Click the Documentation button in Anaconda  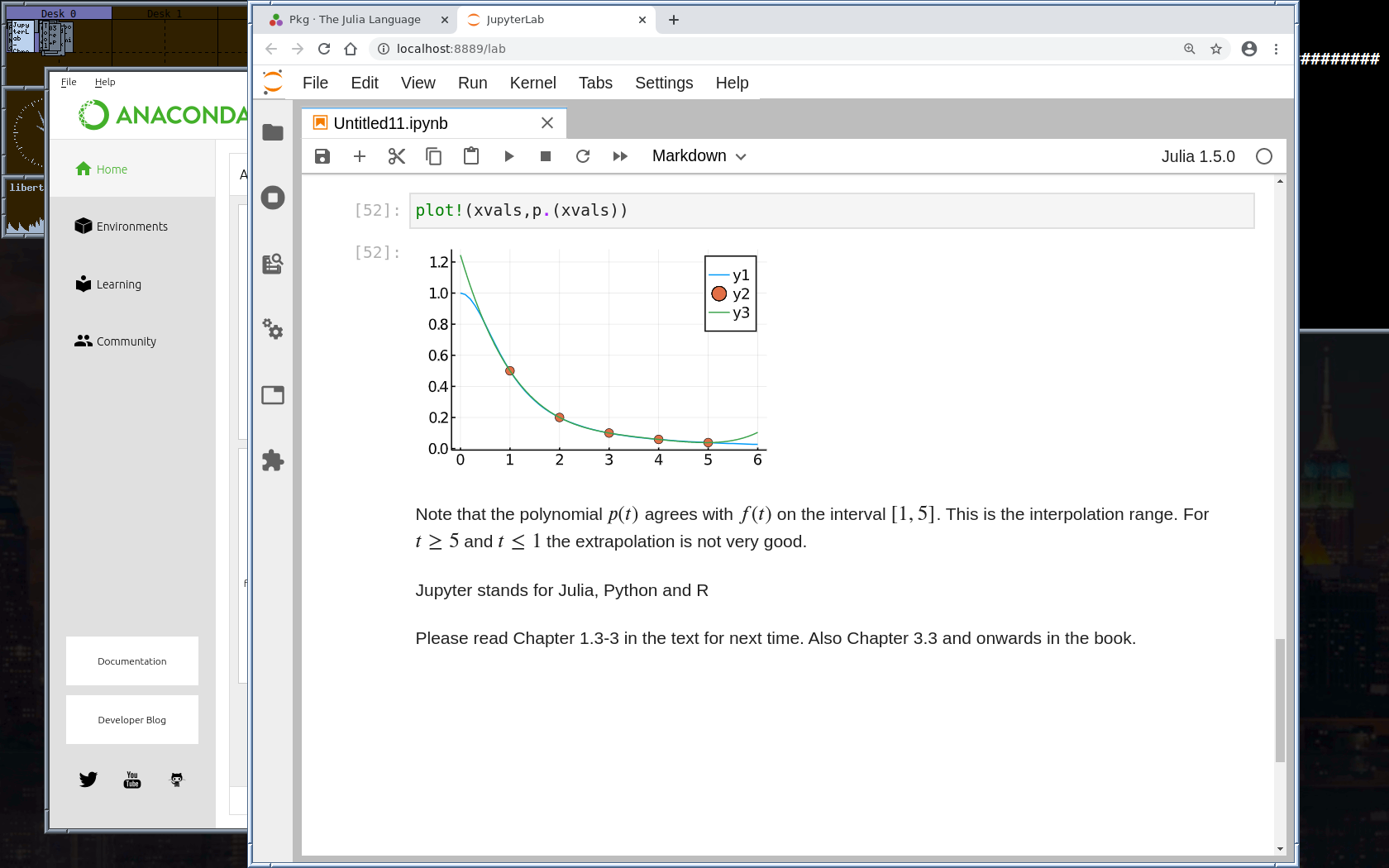tap(132, 661)
